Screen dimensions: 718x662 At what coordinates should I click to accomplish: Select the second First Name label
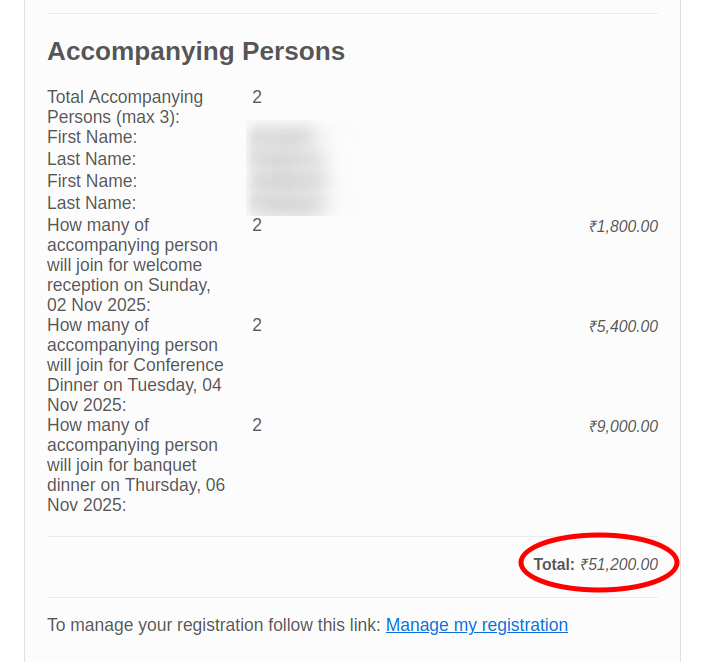coord(92,181)
